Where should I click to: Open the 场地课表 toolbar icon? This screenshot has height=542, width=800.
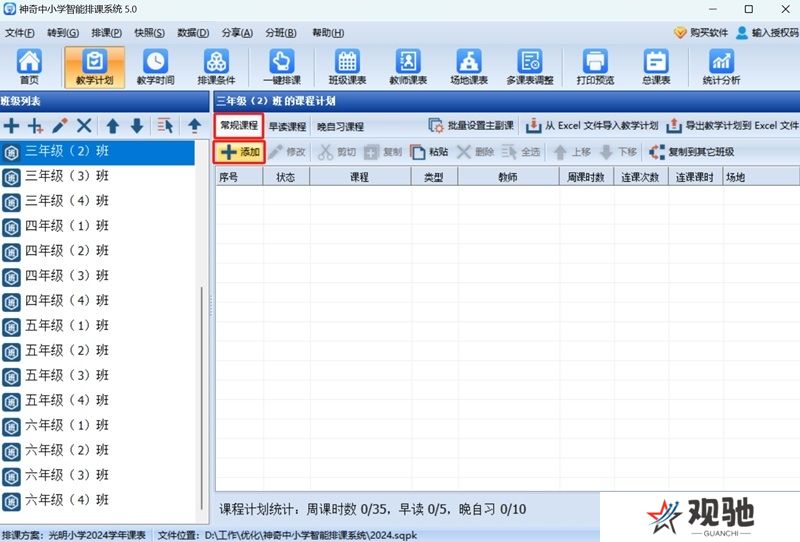469,67
